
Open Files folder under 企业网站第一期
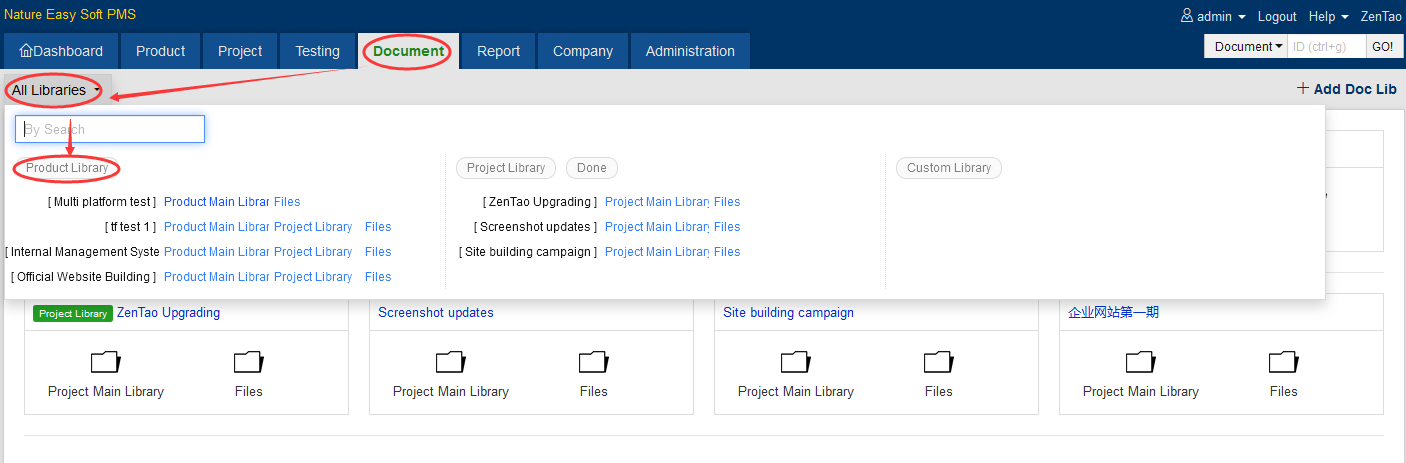1283,362
